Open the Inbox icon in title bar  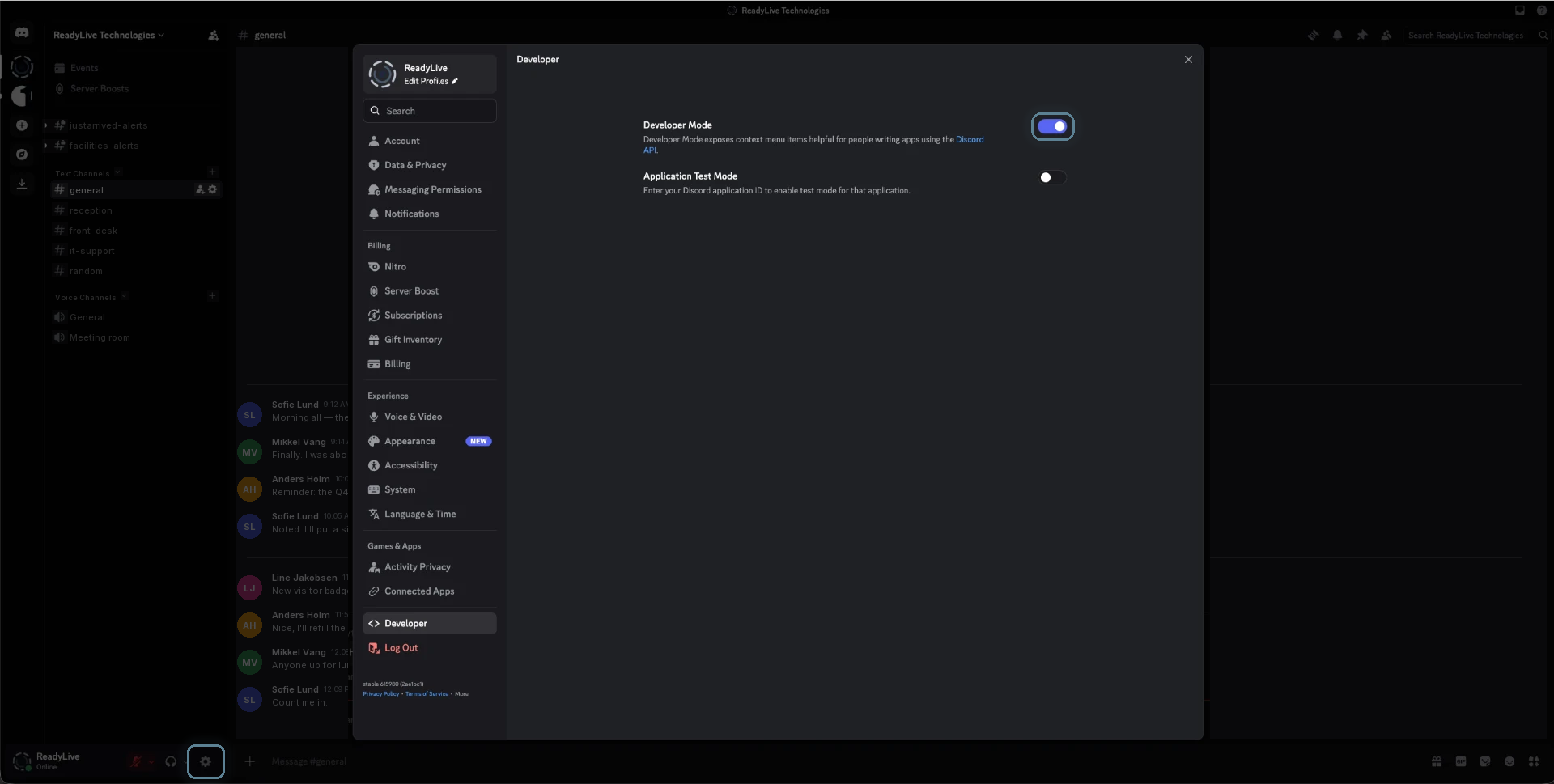click(1519, 11)
